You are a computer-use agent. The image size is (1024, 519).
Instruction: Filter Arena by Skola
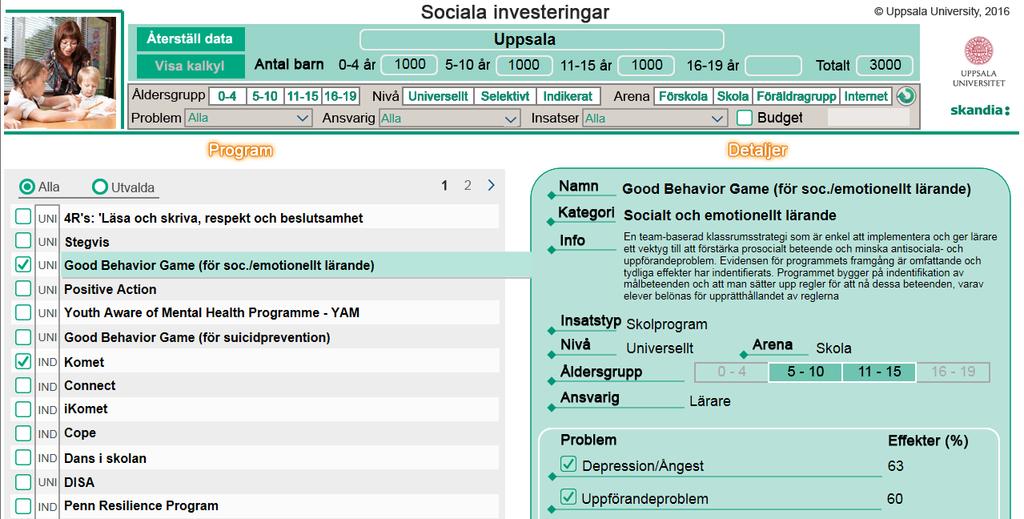[x=732, y=96]
